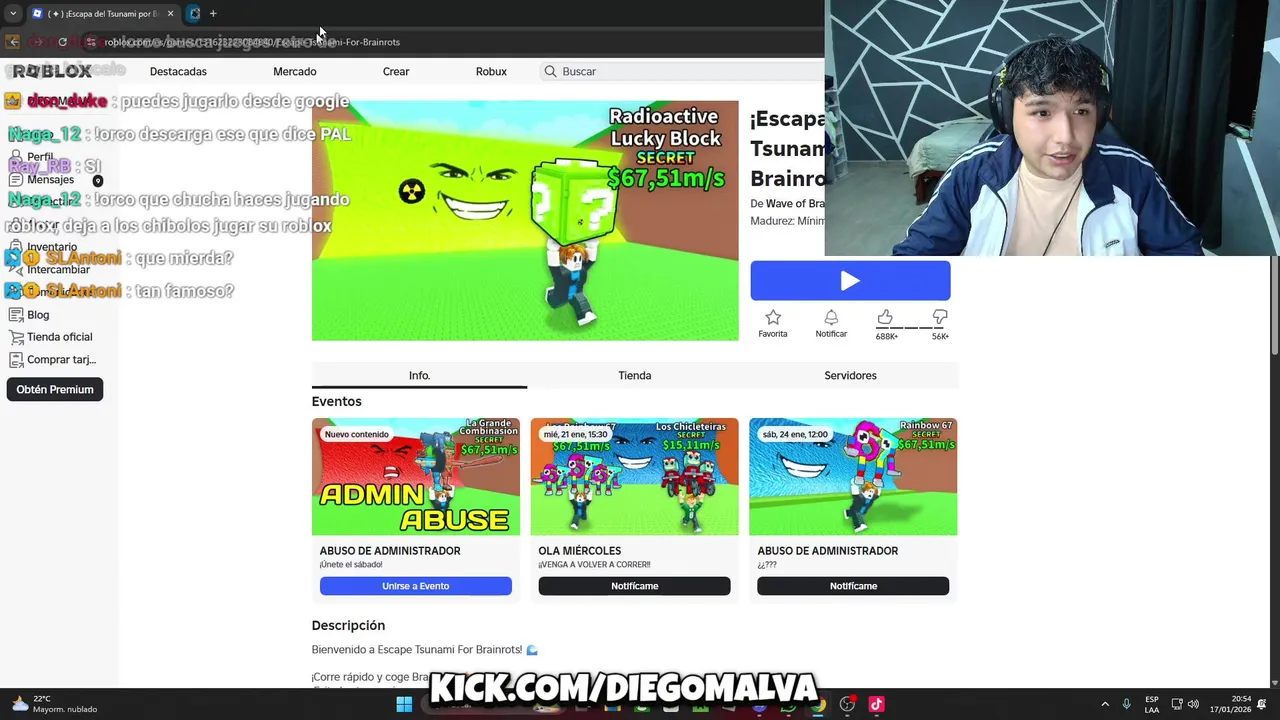The height and width of the screenshot is (720, 1280).
Task: Open Comprar tarj... in the sidebar
Action: 61,360
